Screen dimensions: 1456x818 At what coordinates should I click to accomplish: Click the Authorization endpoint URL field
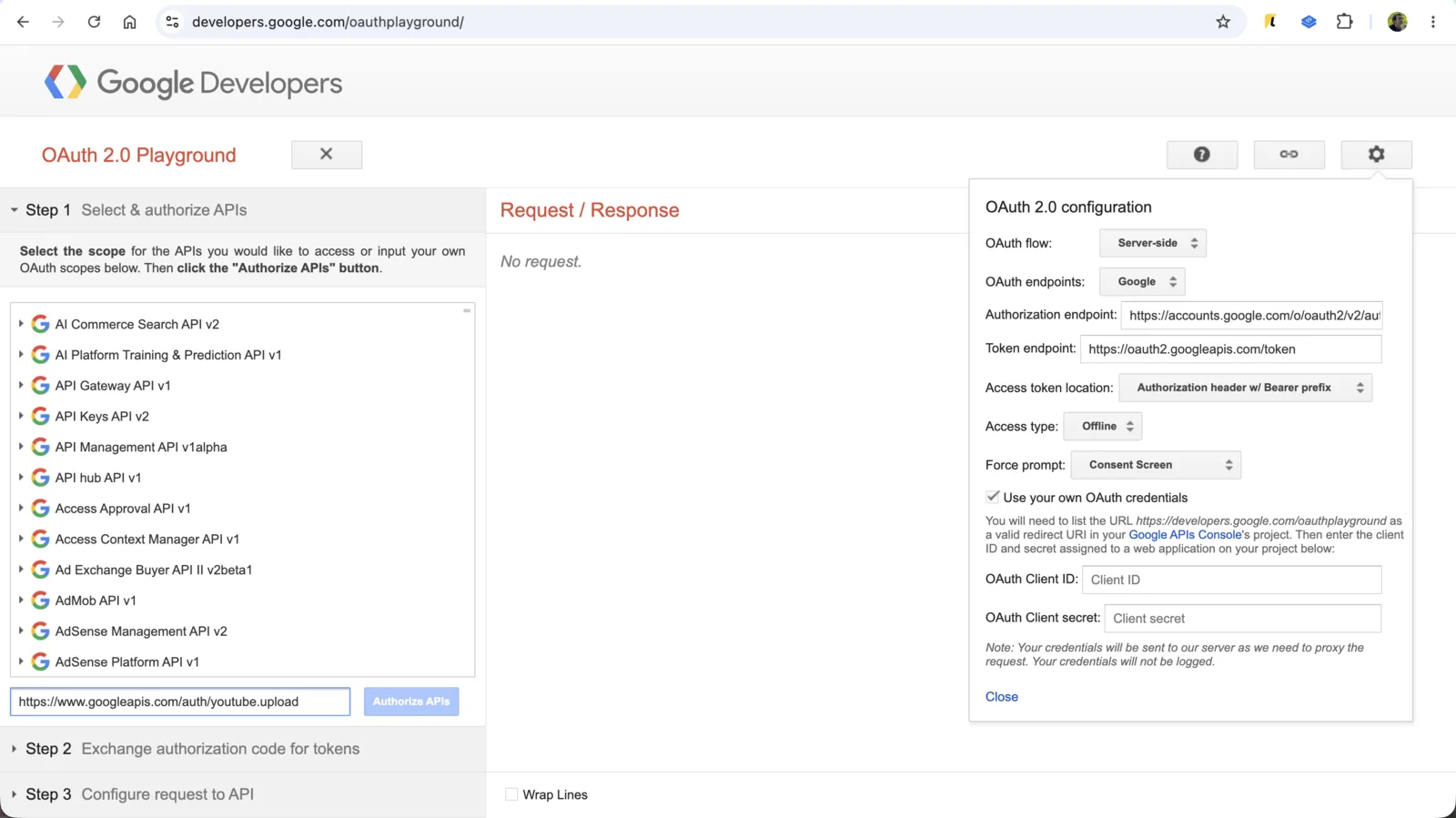(1251, 316)
